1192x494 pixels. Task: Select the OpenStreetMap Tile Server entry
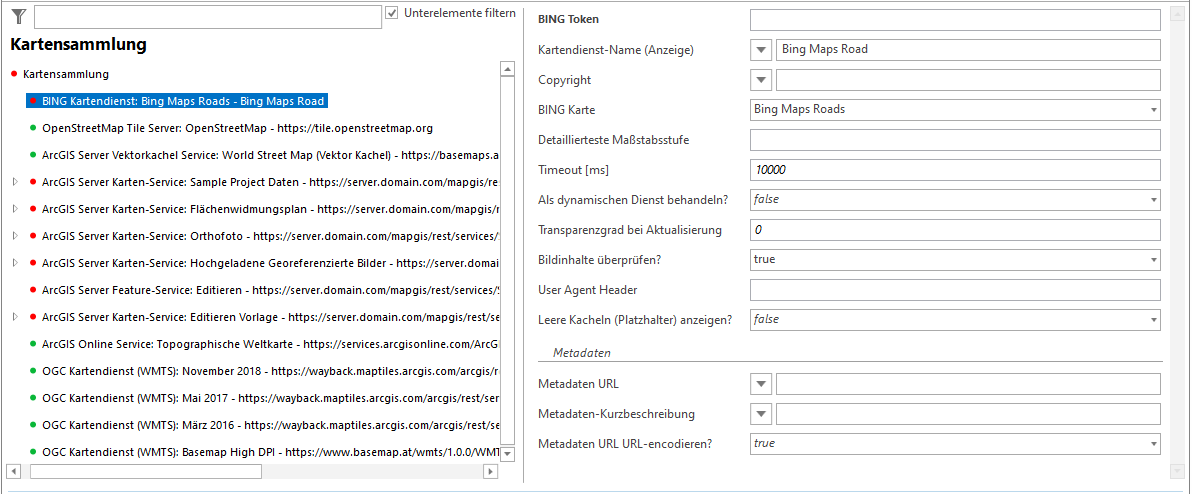[238, 128]
